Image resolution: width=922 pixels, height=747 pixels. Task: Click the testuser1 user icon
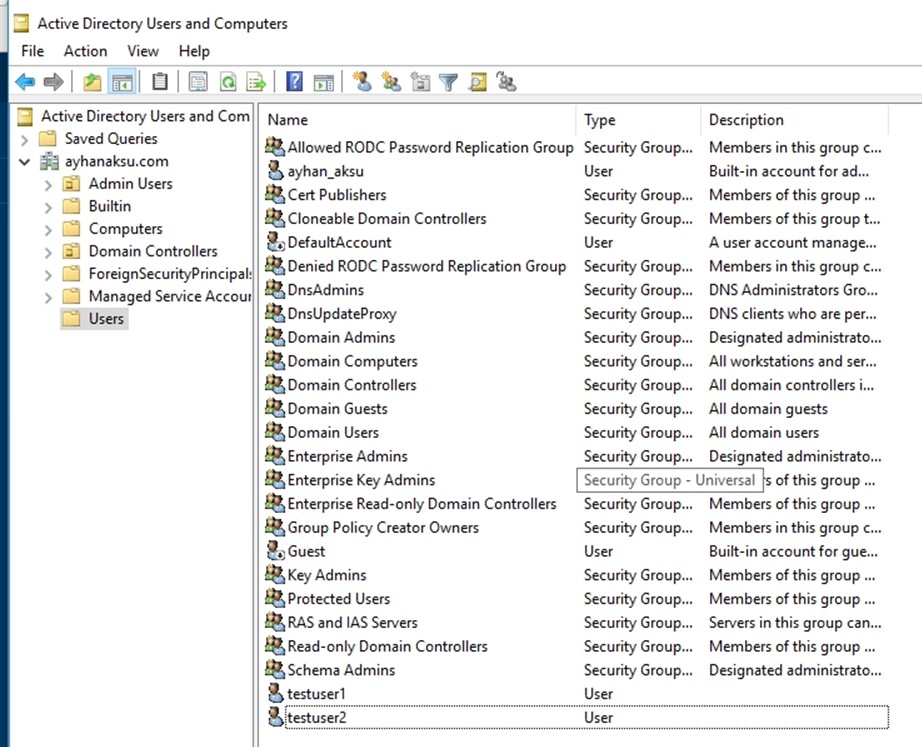point(275,693)
